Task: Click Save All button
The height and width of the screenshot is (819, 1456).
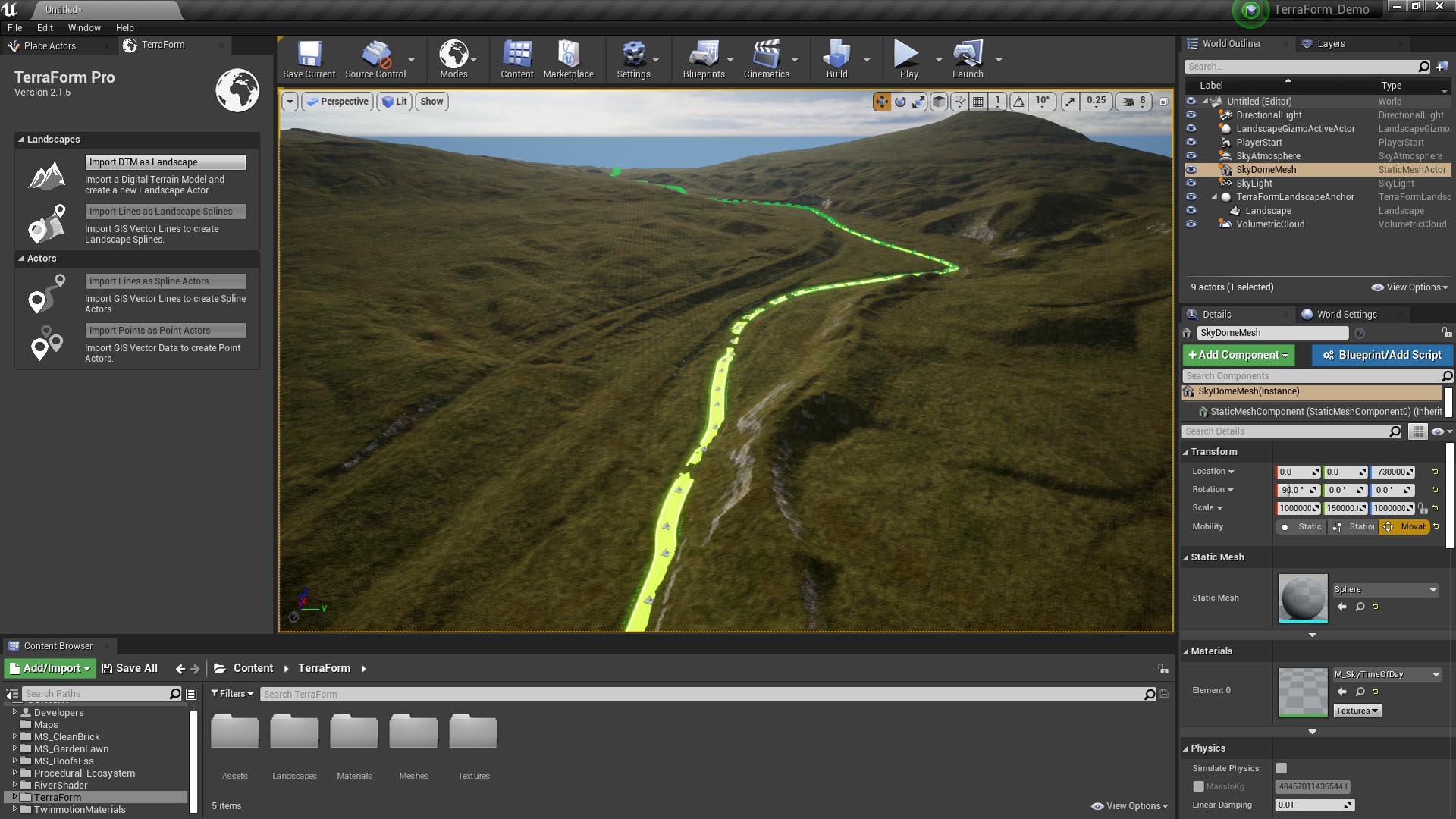Action: click(130, 668)
